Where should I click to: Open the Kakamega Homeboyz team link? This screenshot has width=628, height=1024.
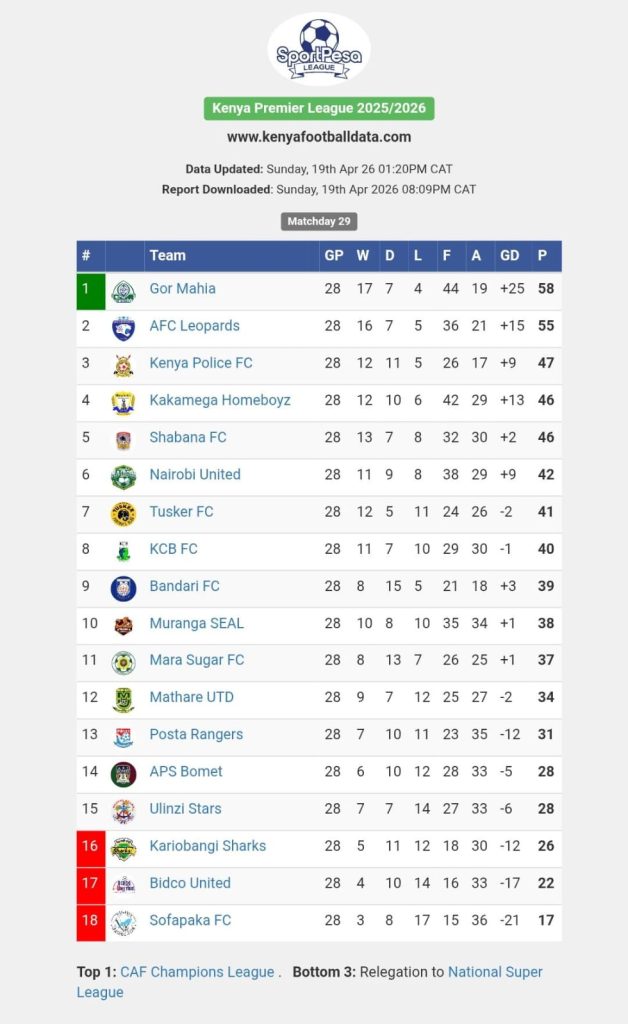pos(220,400)
